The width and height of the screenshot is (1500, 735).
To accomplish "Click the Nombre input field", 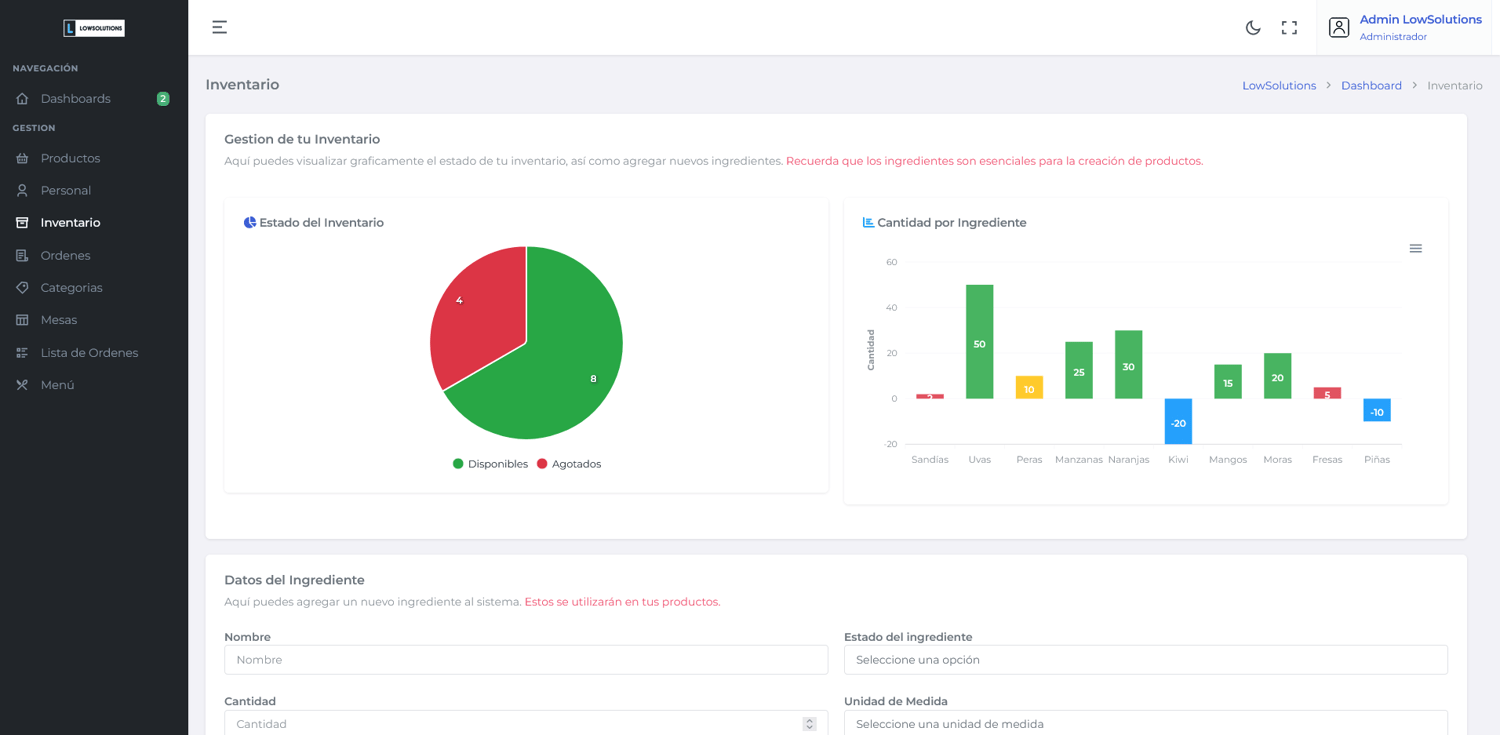I will [x=526, y=660].
